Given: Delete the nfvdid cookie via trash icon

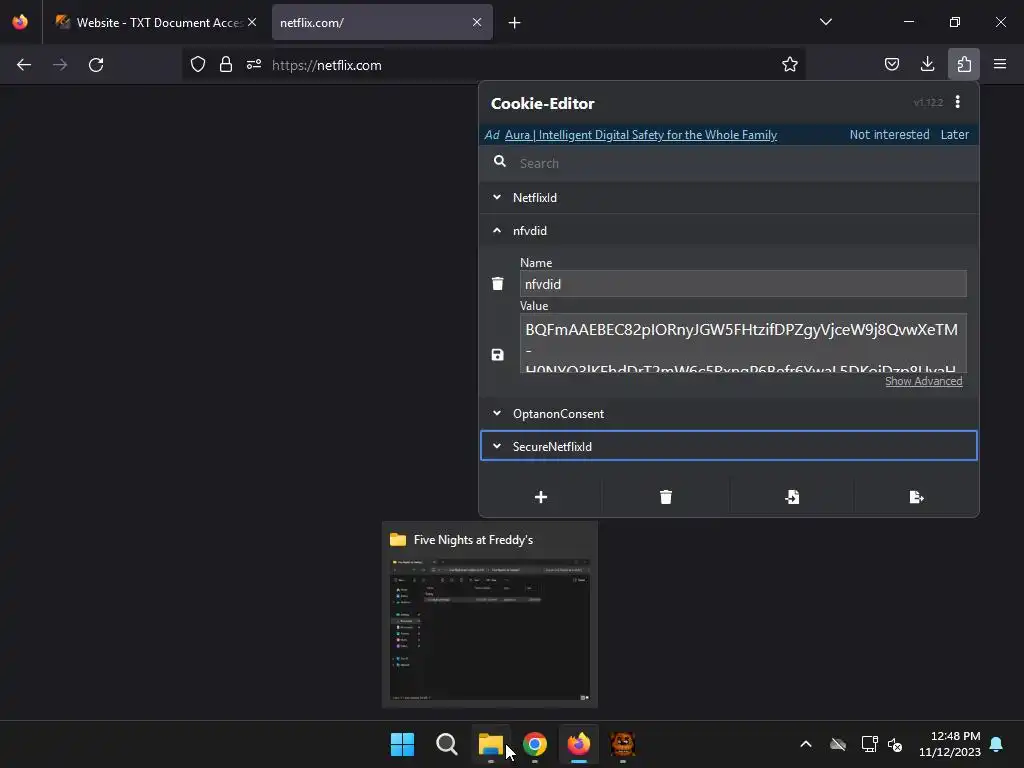Looking at the screenshot, I should (x=498, y=283).
